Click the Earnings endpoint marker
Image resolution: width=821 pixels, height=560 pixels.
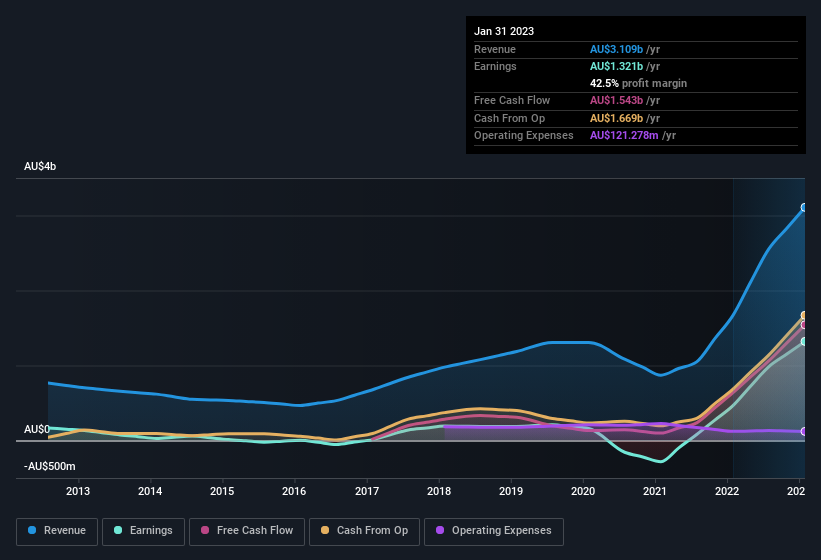pos(804,342)
